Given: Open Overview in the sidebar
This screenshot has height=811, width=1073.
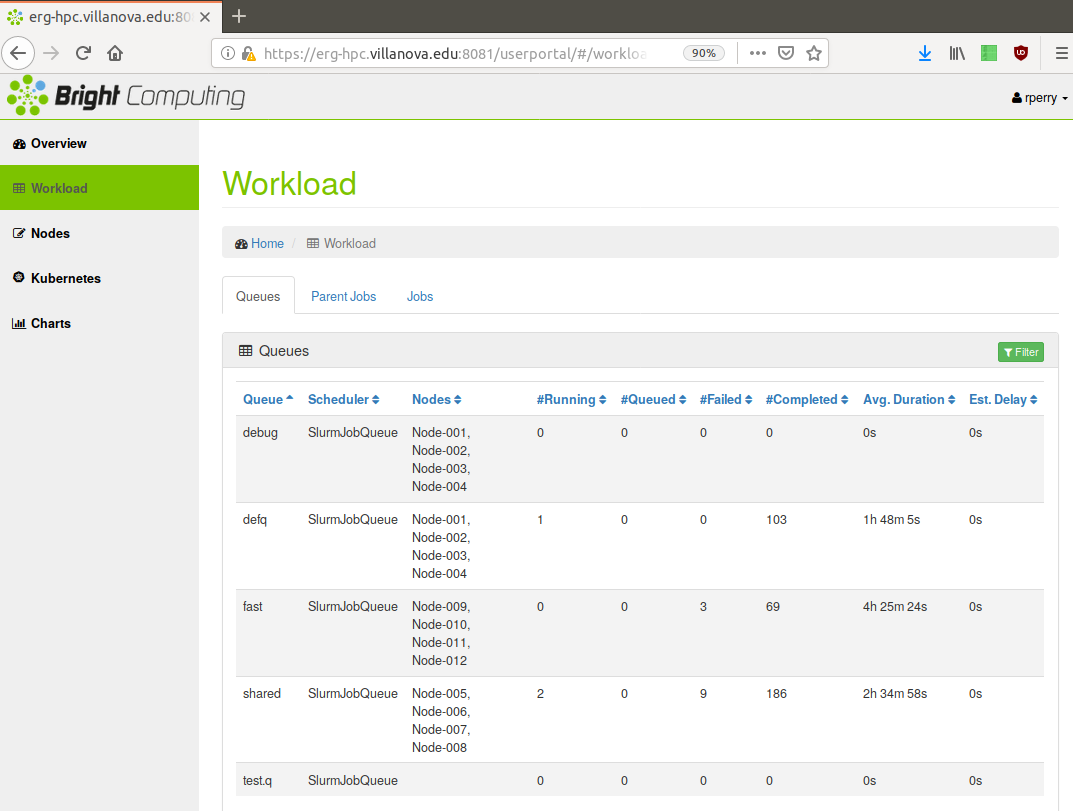Looking at the screenshot, I should (99, 143).
